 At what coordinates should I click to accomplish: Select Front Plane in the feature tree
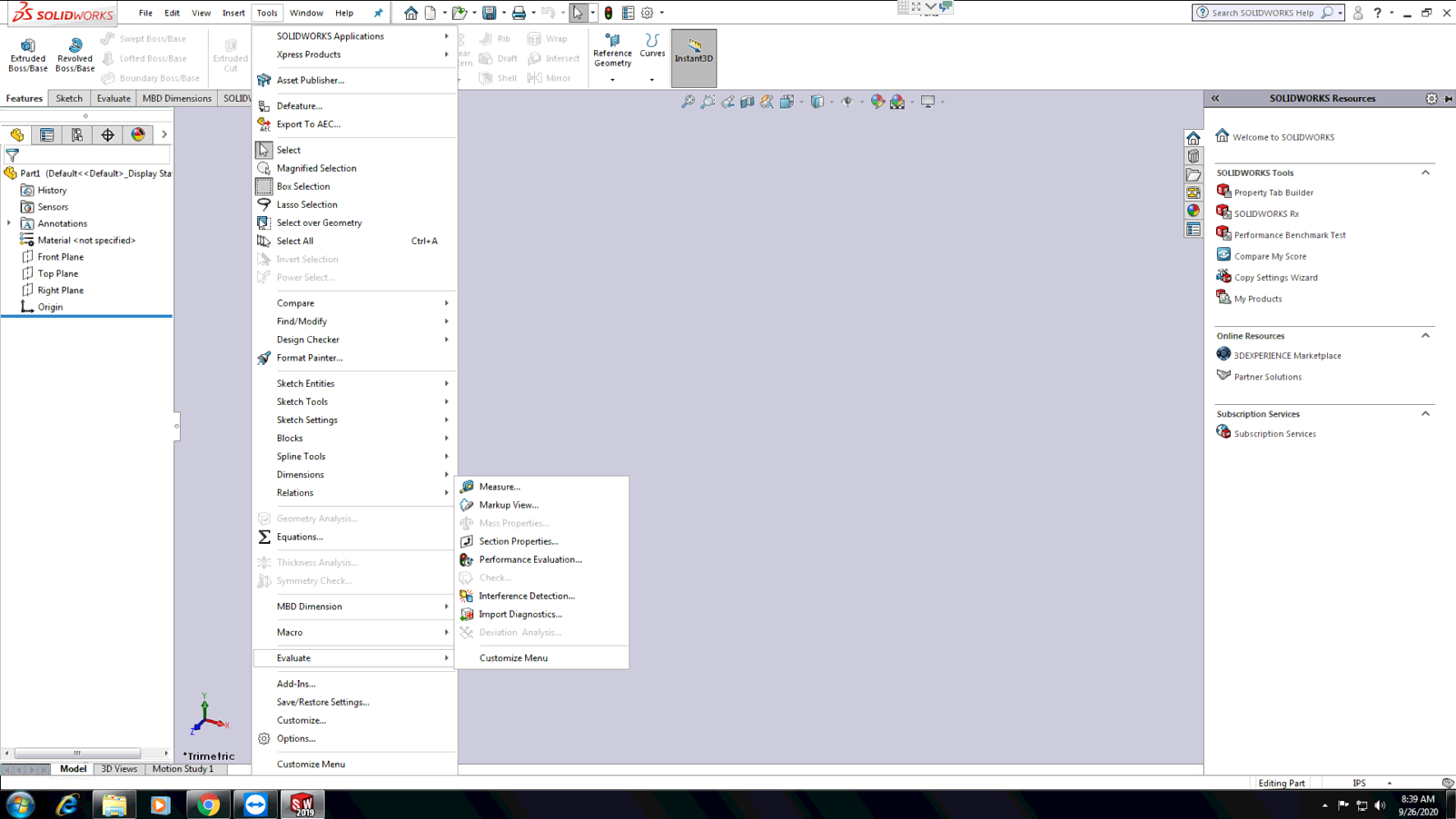click(x=60, y=257)
